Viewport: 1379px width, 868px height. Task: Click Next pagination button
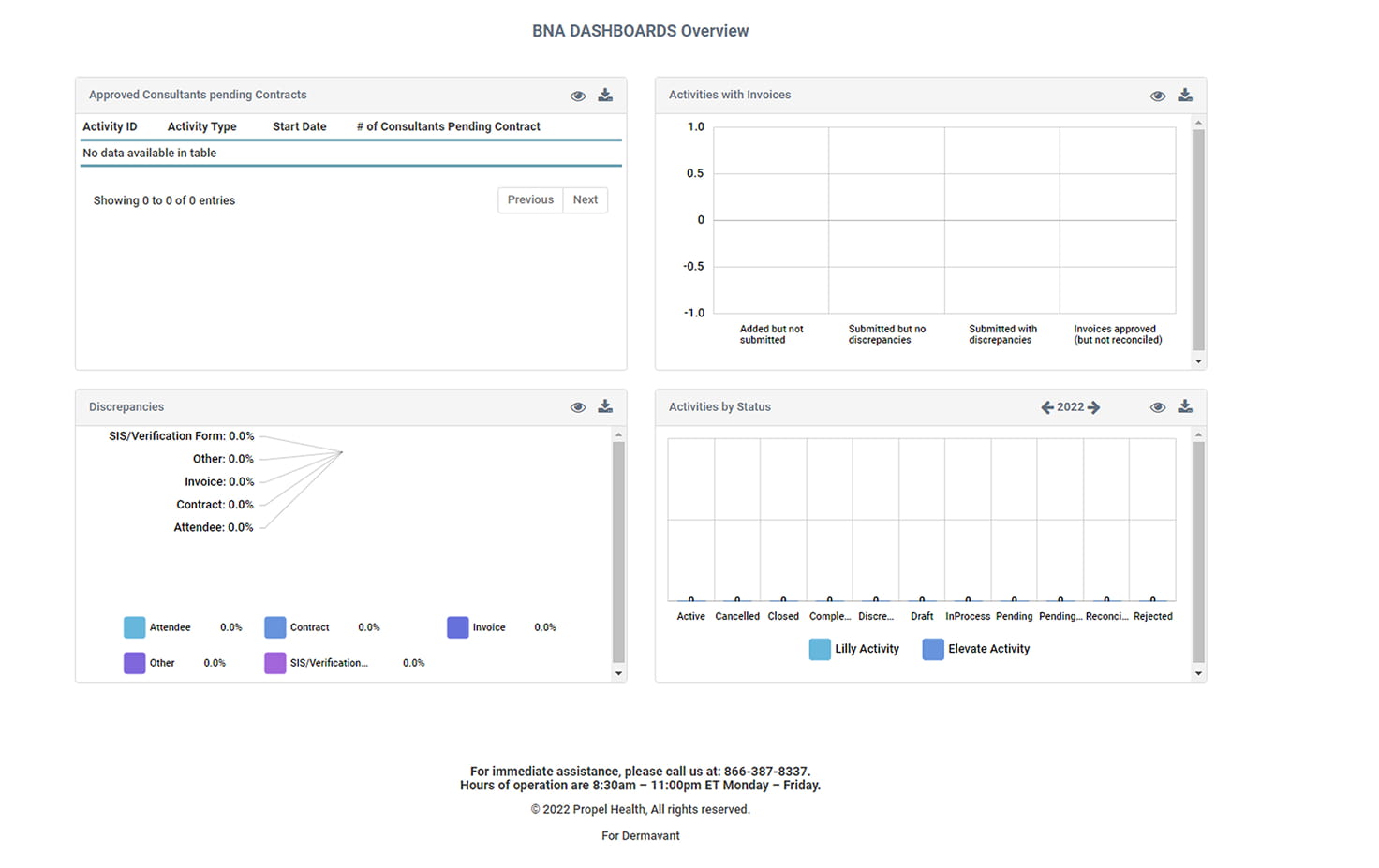pyautogui.click(x=586, y=200)
